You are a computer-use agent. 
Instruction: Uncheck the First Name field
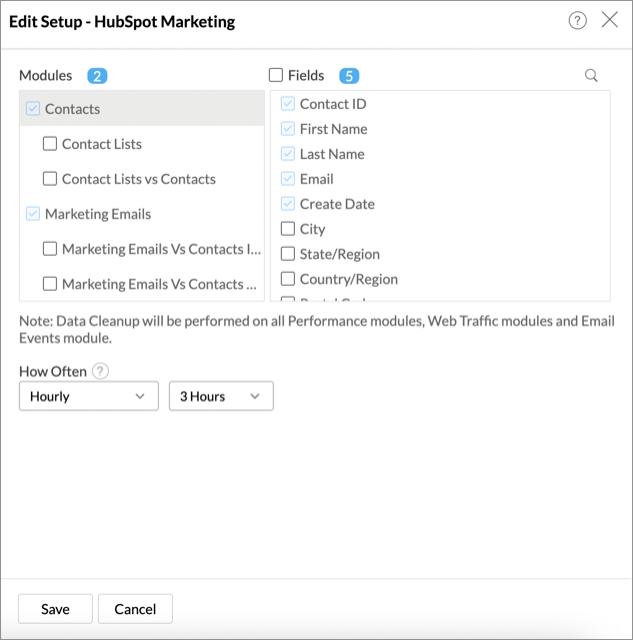(288, 129)
